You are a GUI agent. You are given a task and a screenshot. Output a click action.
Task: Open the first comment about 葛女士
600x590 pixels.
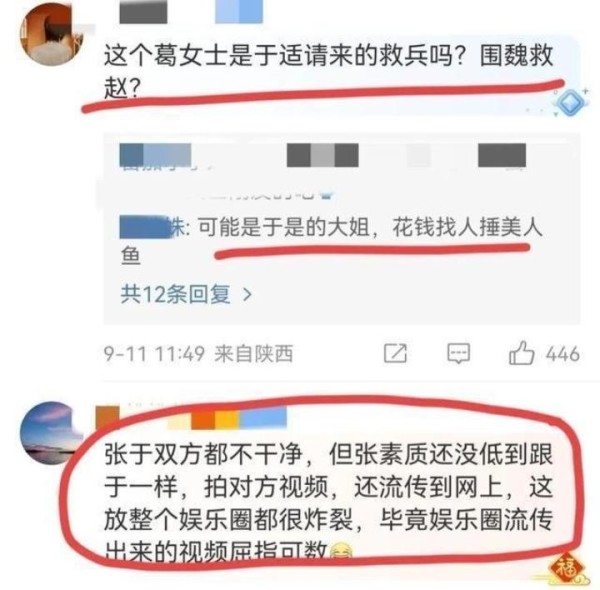[328, 72]
